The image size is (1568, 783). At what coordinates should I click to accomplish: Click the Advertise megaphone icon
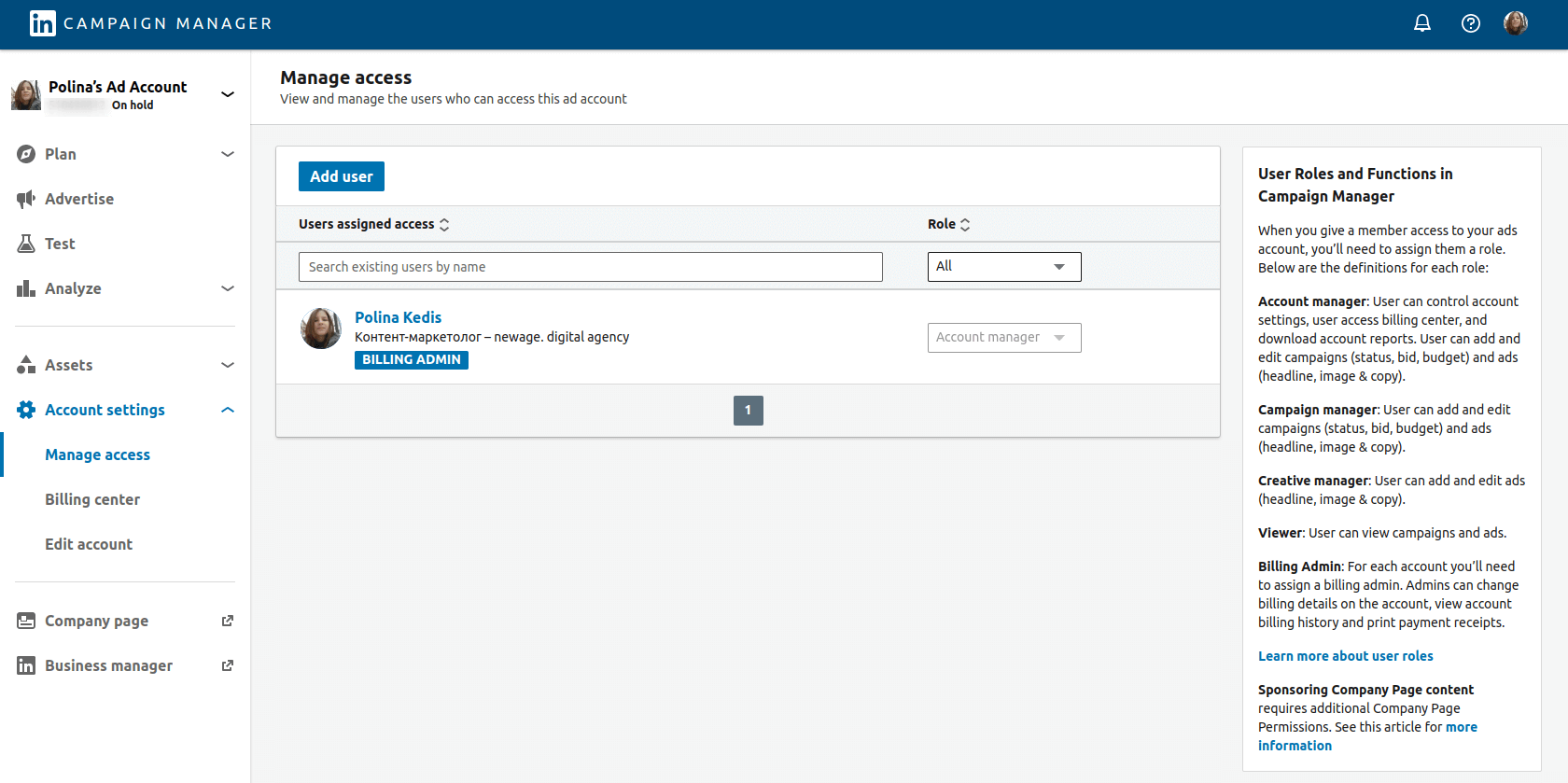(26, 199)
